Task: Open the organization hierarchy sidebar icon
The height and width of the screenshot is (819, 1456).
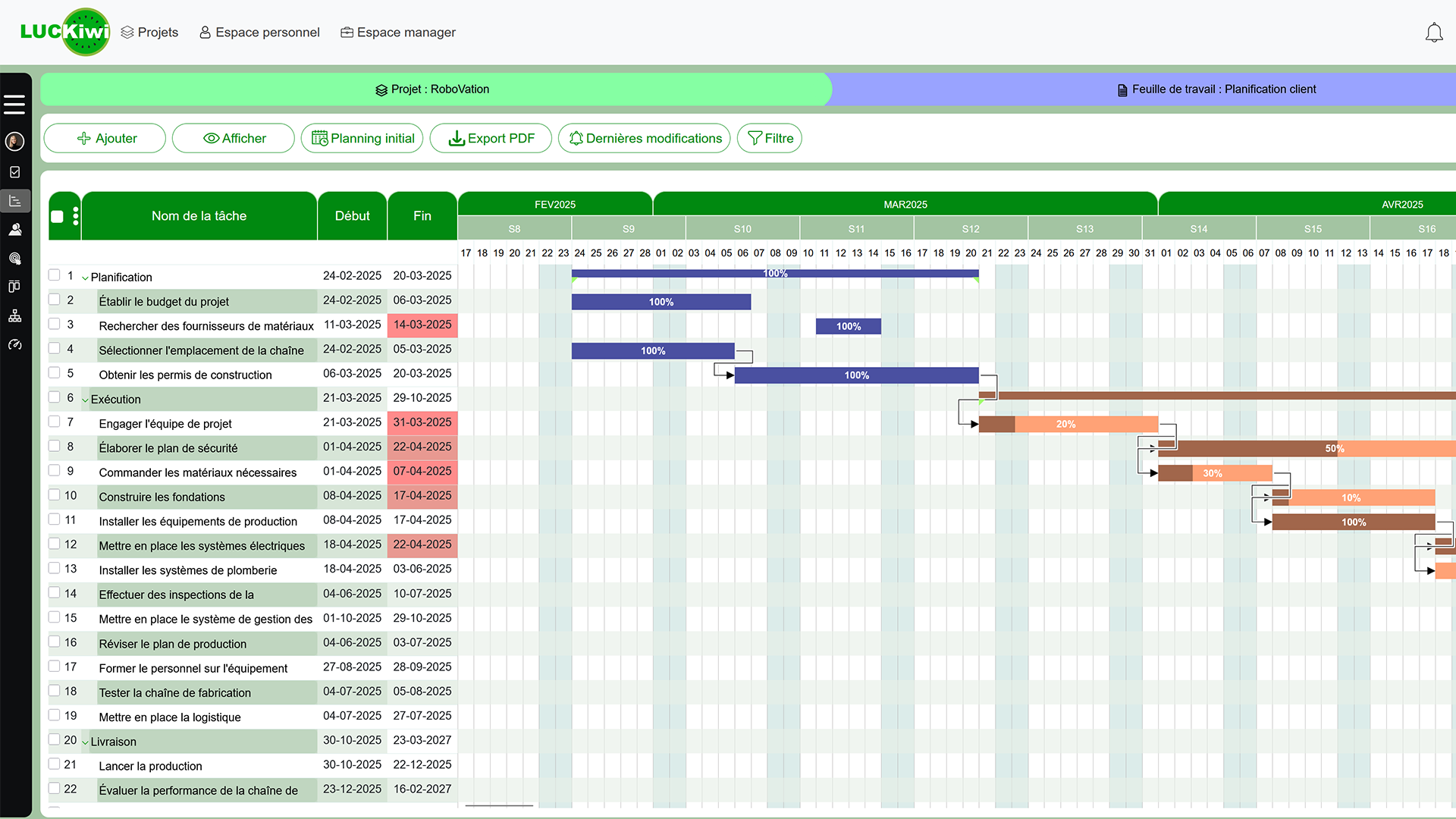Action: coord(14,316)
